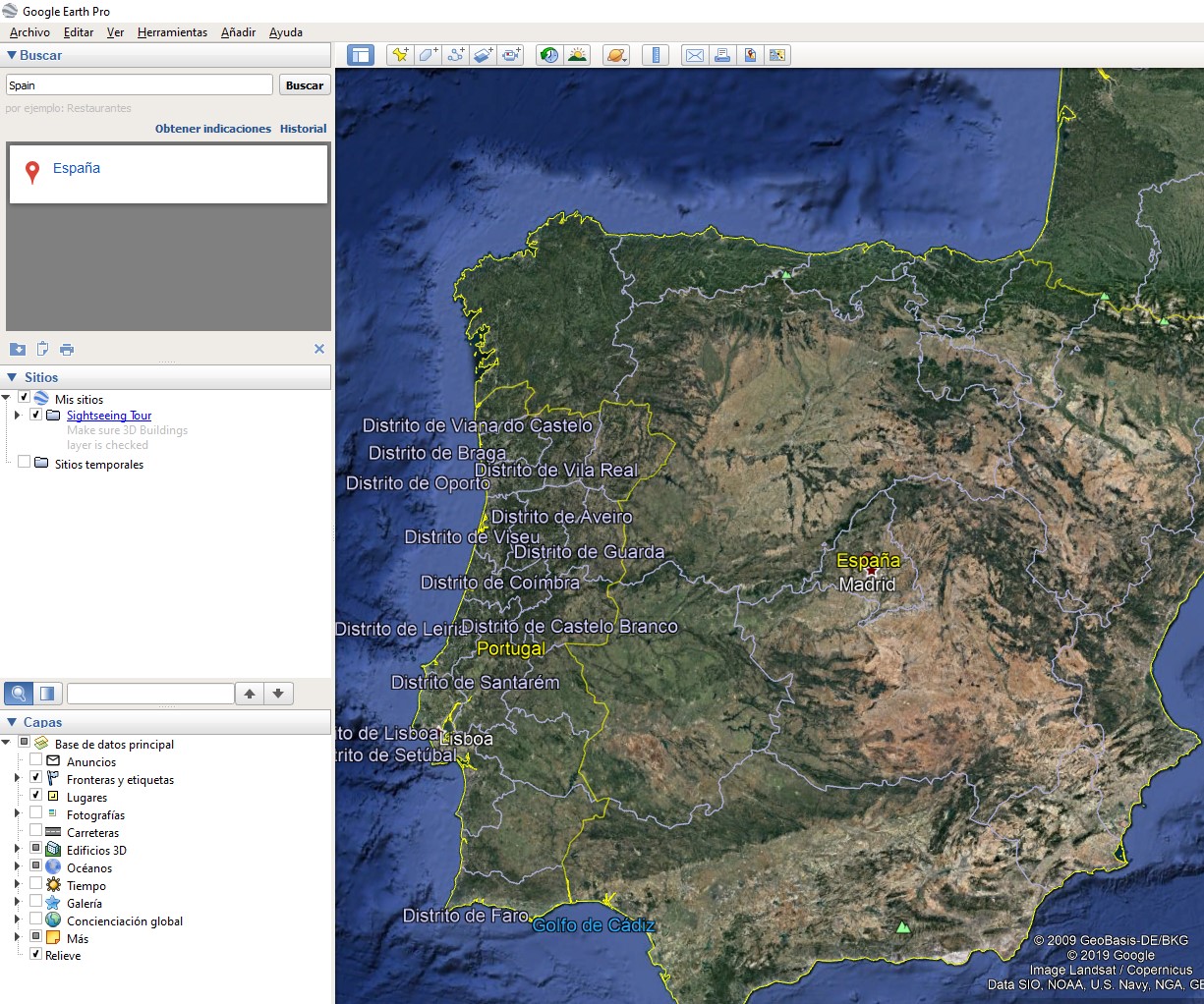The height and width of the screenshot is (1004, 1204).
Task: Collapse Base de datos principal node
Action: coord(6,744)
